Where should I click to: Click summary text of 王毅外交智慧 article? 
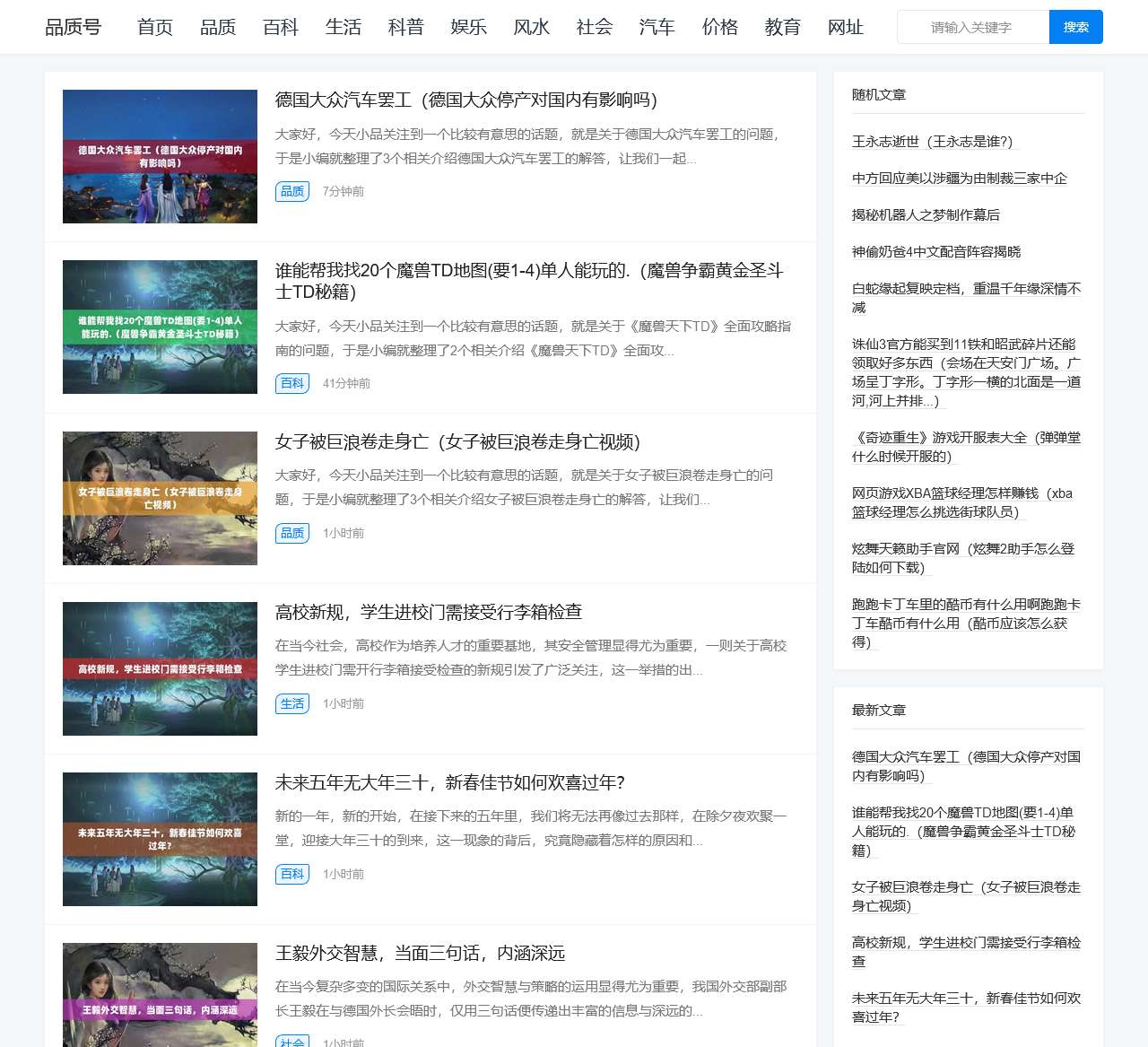pos(531,999)
